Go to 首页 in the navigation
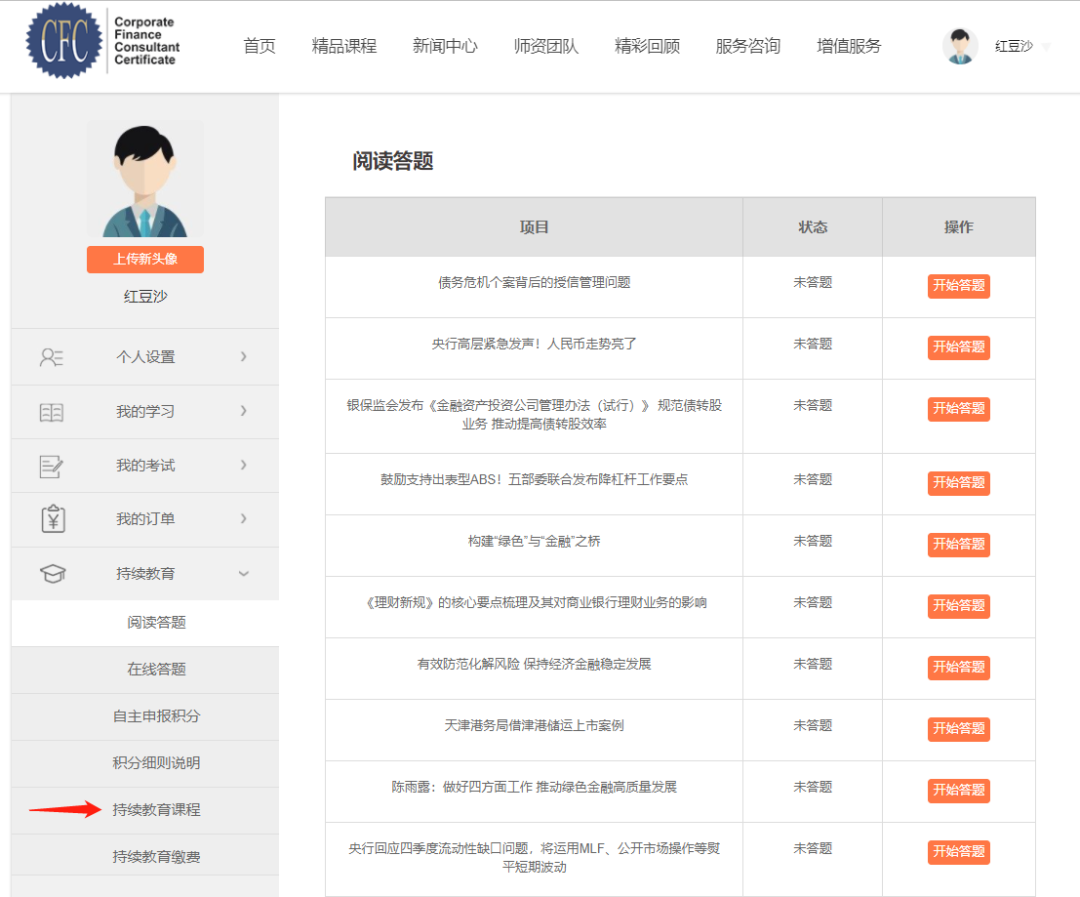The height and width of the screenshot is (897, 1080). (259, 46)
